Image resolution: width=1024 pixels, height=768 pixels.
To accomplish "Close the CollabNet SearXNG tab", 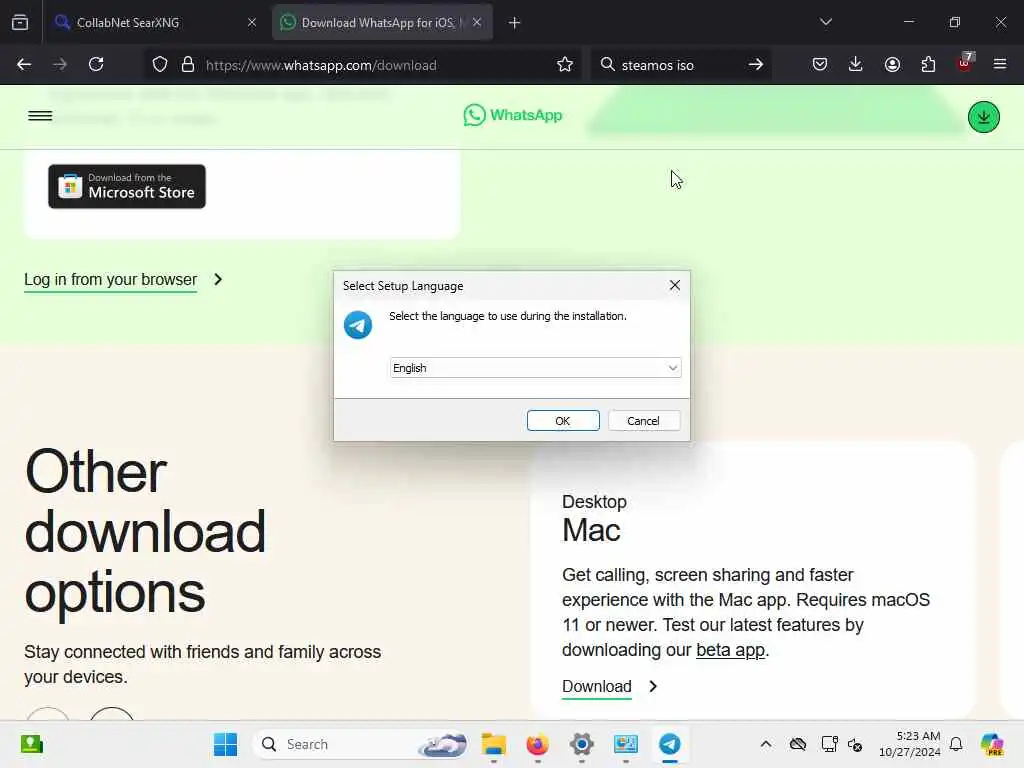I will pos(251,23).
